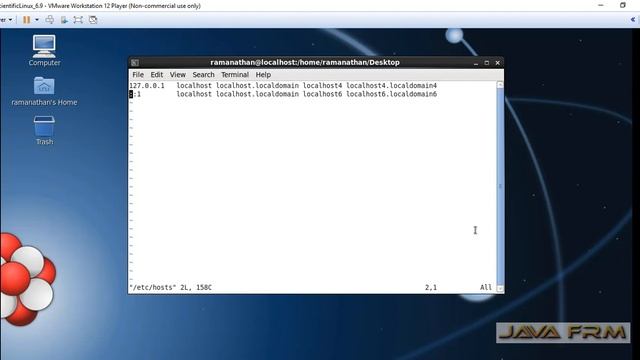
Task: Close the terminal window
Action: tap(498, 63)
